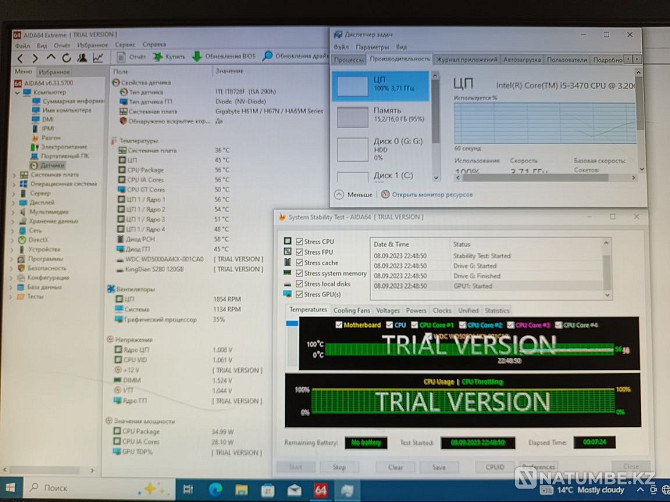Toggle Stress cache checkbox
670x502 pixels.
(x=299, y=263)
